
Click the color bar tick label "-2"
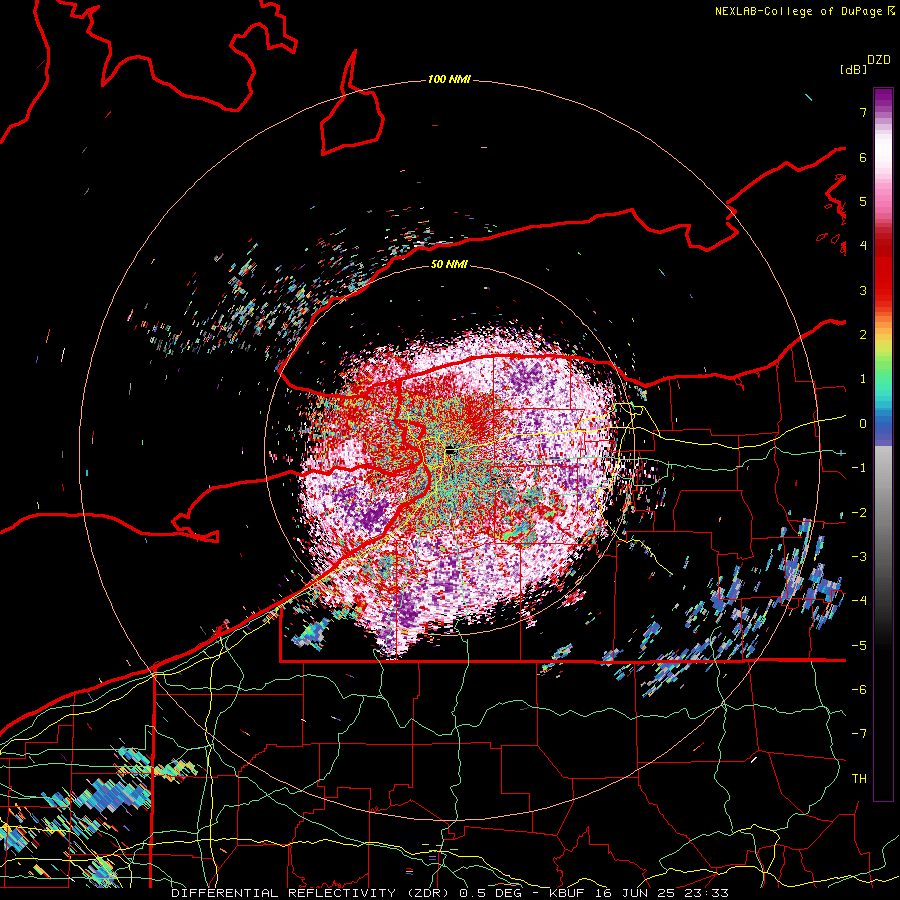(859, 513)
